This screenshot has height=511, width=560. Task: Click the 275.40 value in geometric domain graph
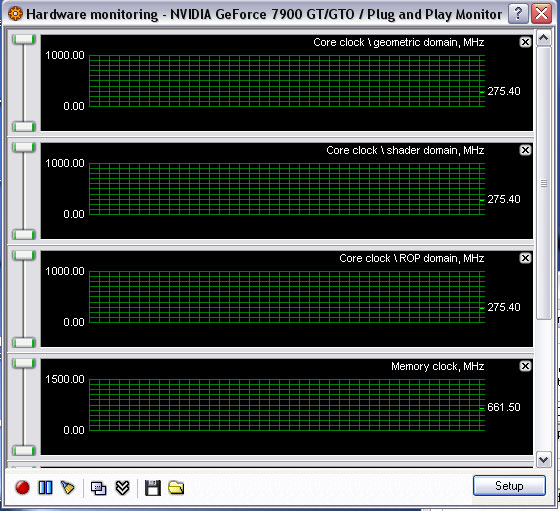point(504,91)
